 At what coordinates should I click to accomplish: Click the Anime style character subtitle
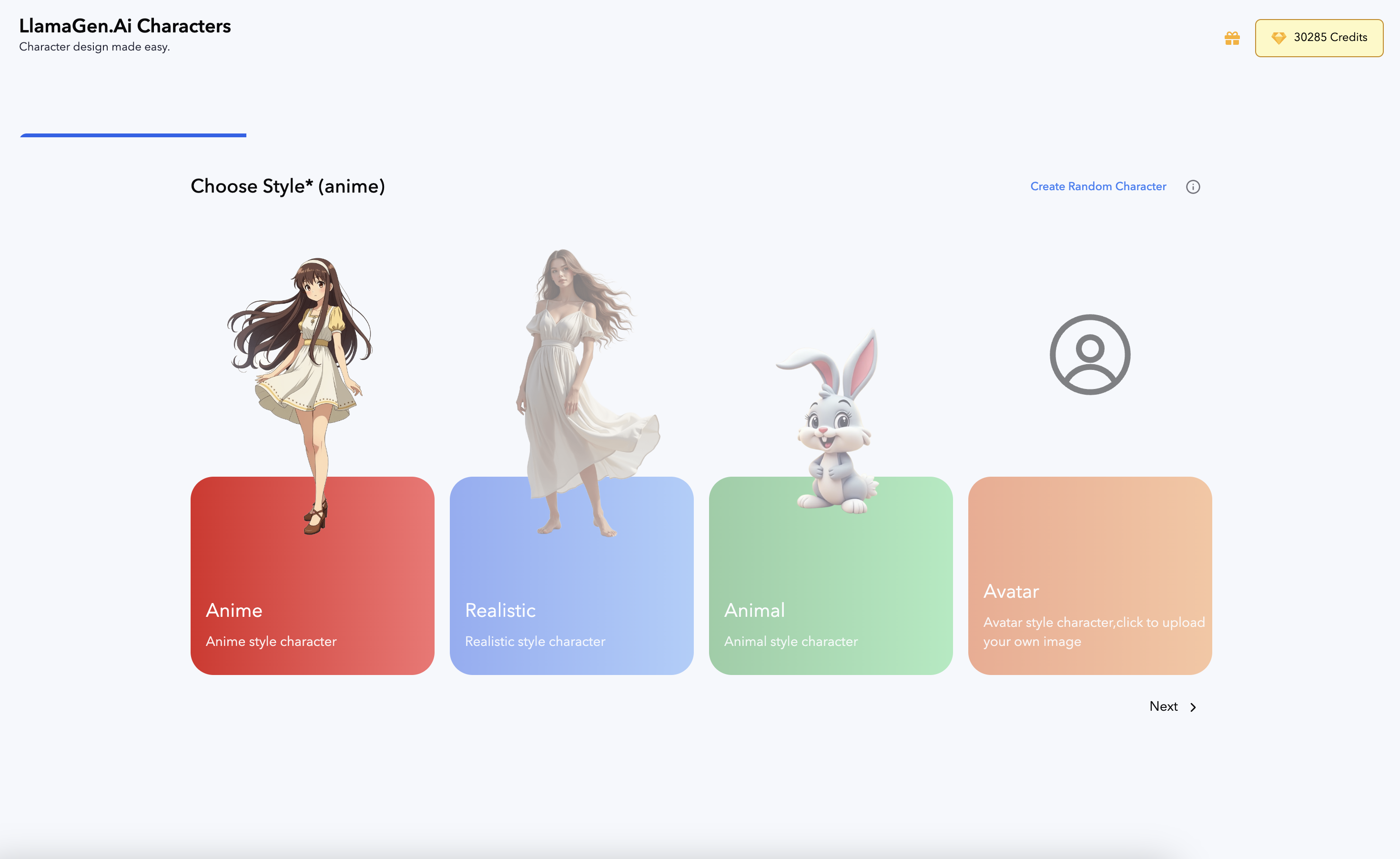[271, 641]
